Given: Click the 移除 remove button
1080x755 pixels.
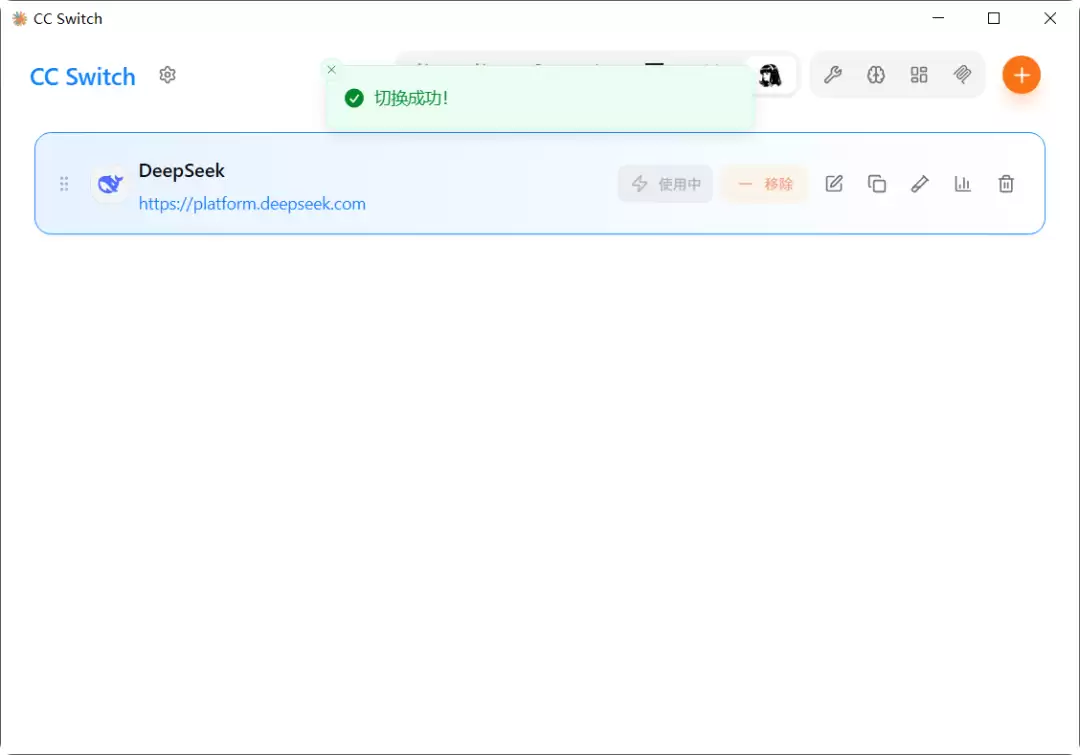Looking at the screenshot, I should [x=765, y=184].
